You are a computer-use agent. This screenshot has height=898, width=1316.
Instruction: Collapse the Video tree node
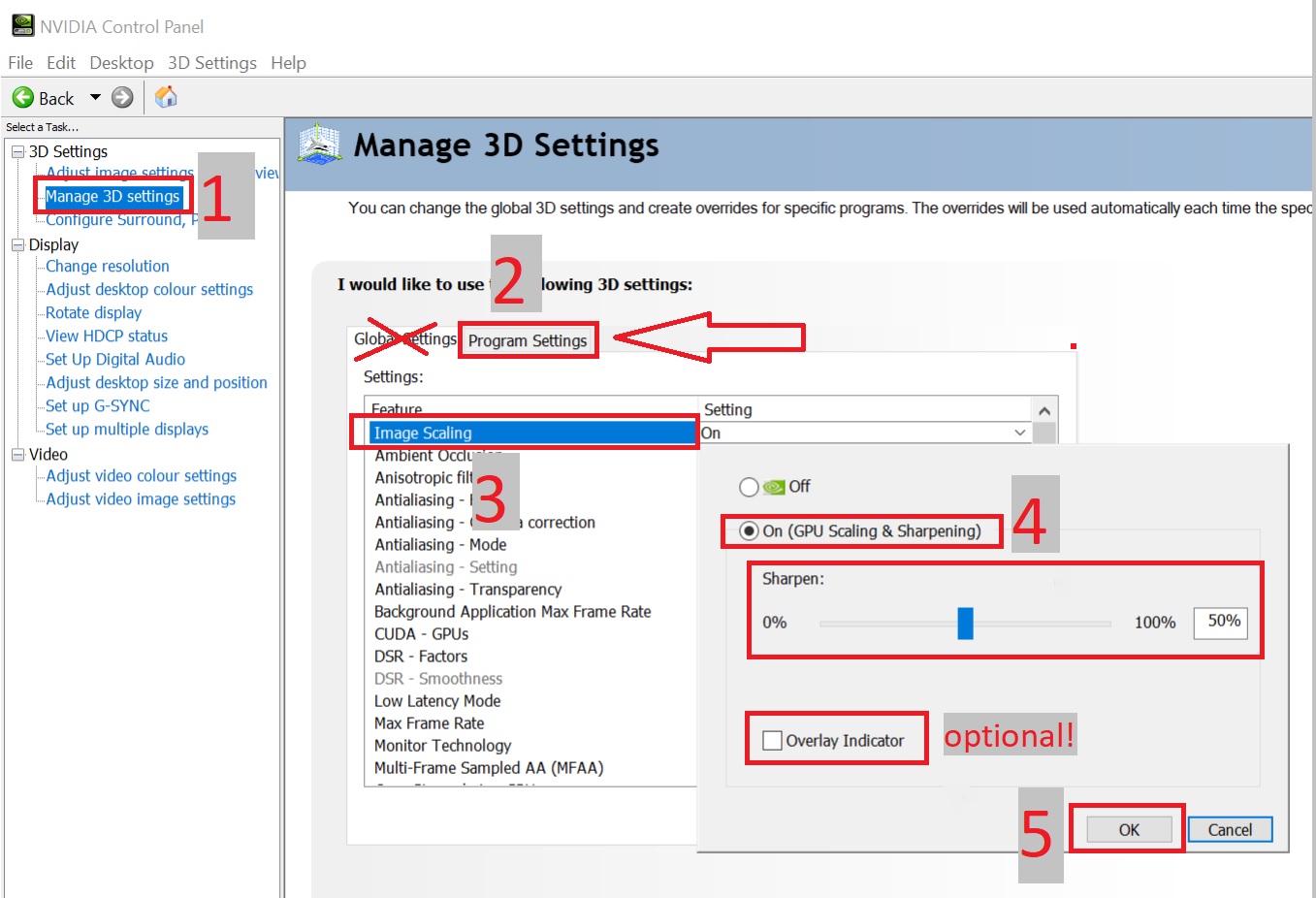pos(17,455)
